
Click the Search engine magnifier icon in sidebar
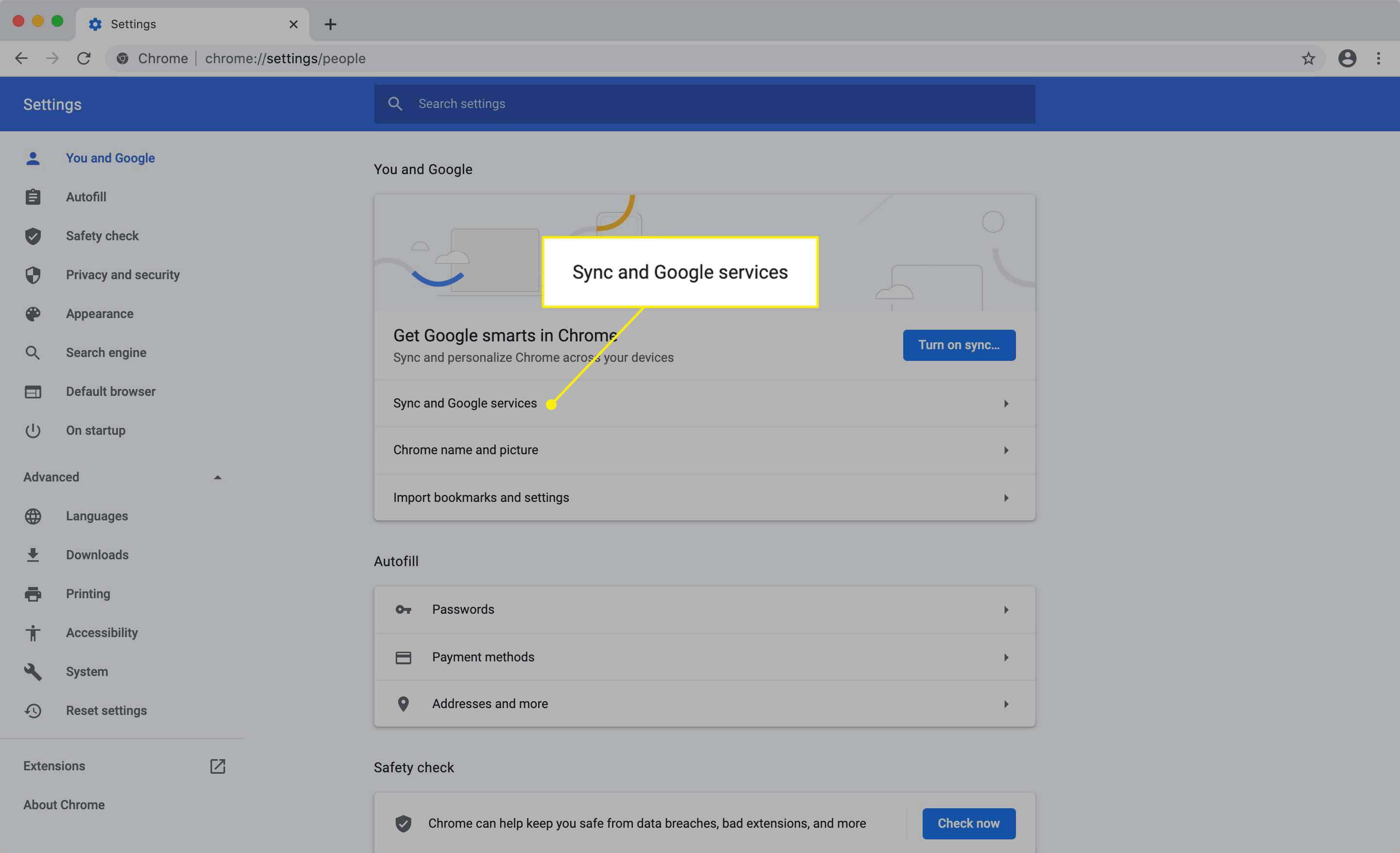click(33, 353)
